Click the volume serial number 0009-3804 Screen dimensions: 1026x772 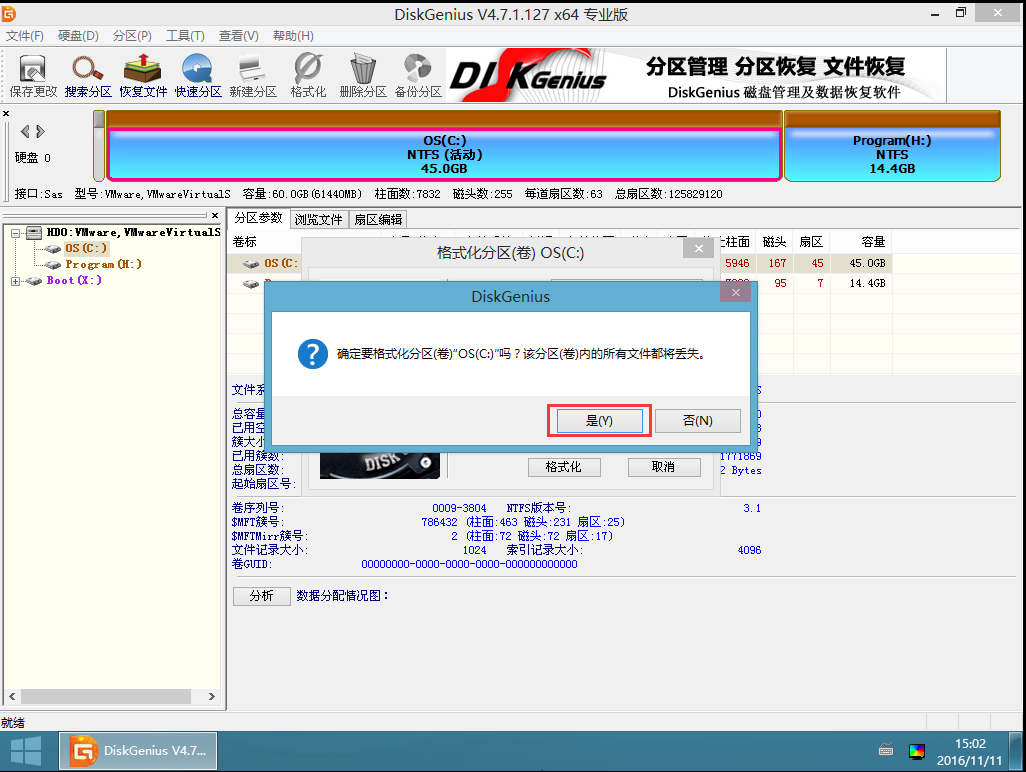(x=459, y=508)
